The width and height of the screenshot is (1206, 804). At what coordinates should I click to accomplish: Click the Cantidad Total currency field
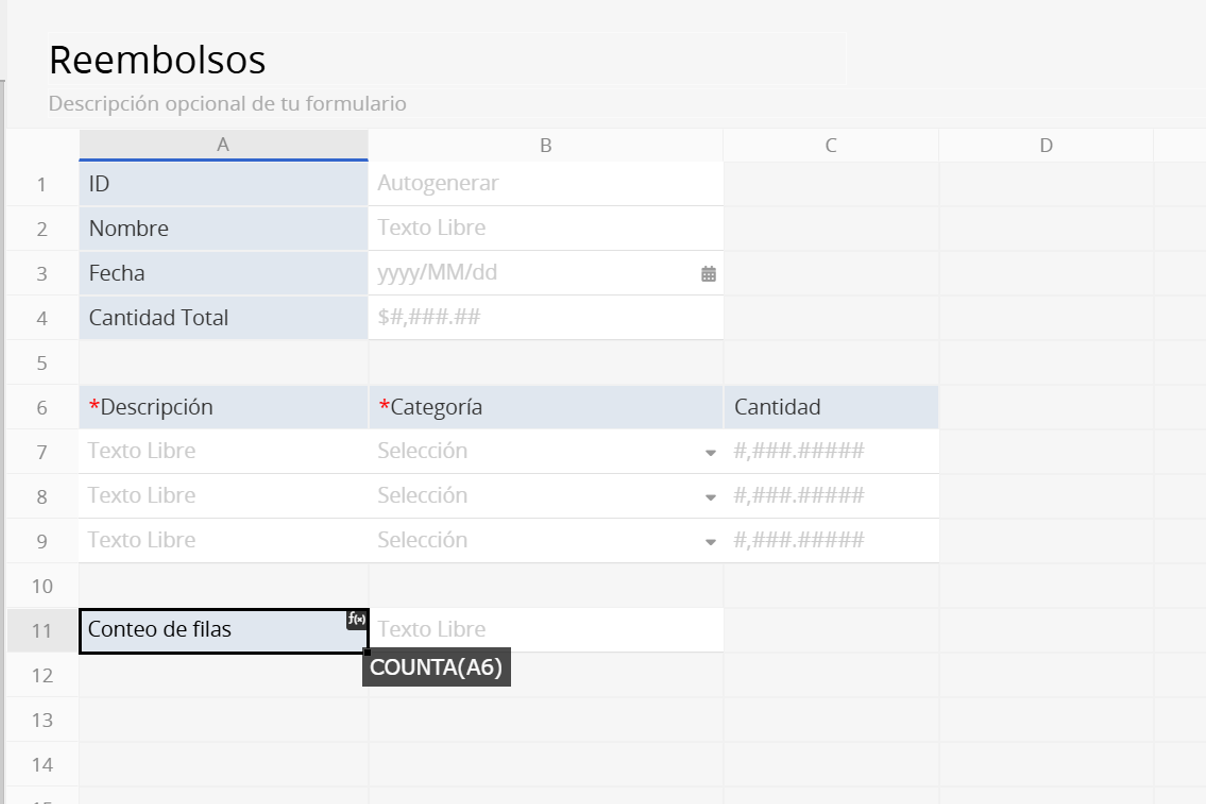click(545, 318)
